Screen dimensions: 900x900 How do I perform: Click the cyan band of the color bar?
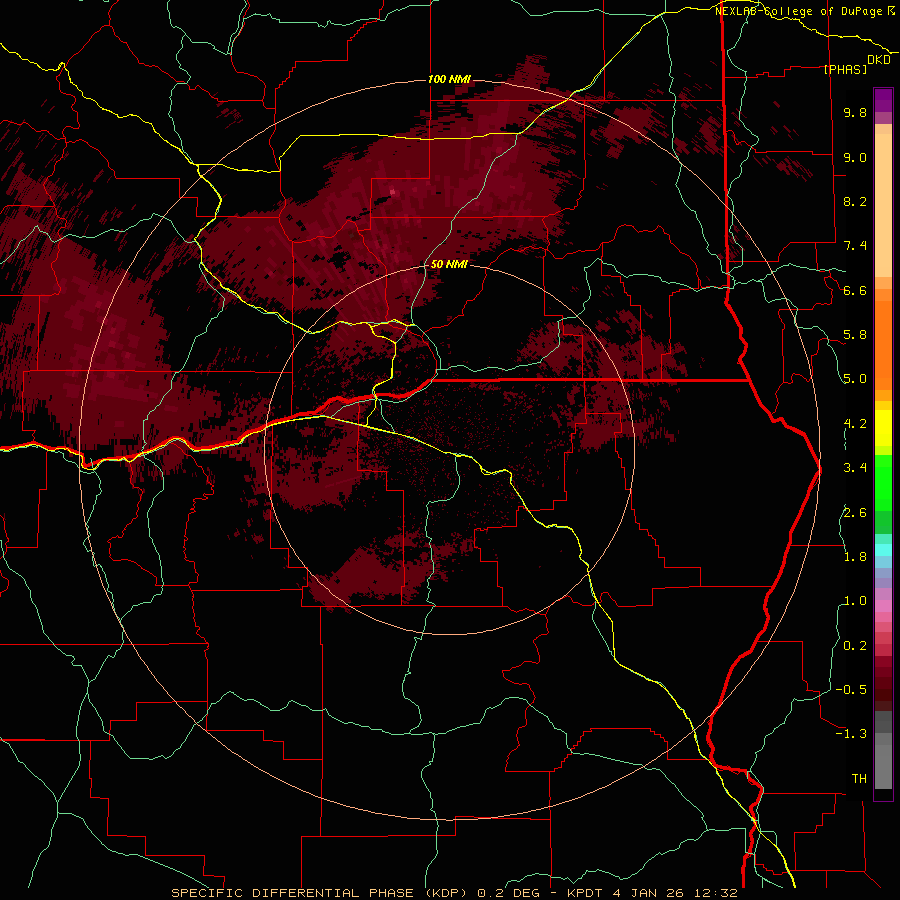(883, 549)
